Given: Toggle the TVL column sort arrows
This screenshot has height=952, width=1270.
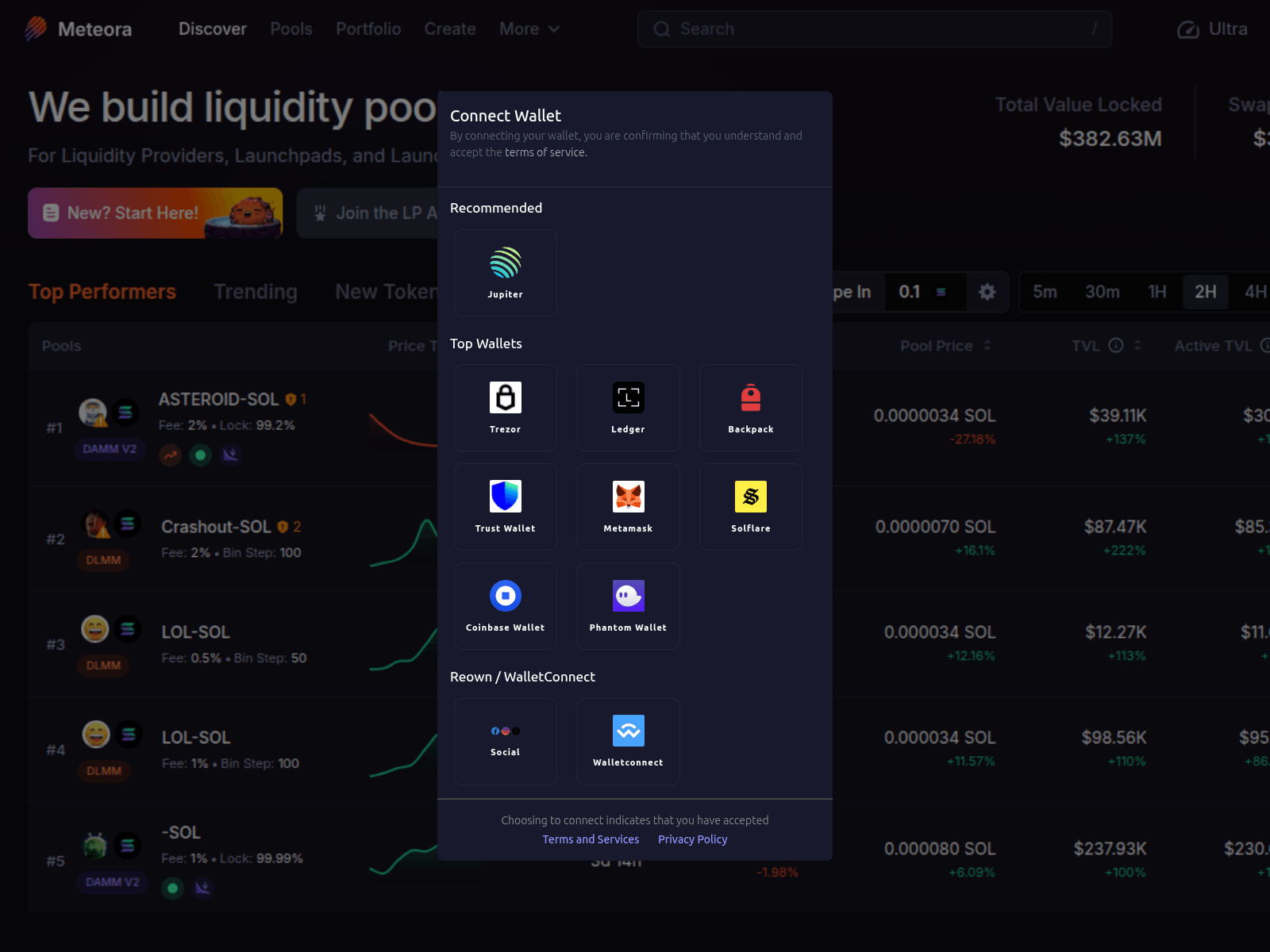Looking at the screenshot, I should [x=1137, y=345].
